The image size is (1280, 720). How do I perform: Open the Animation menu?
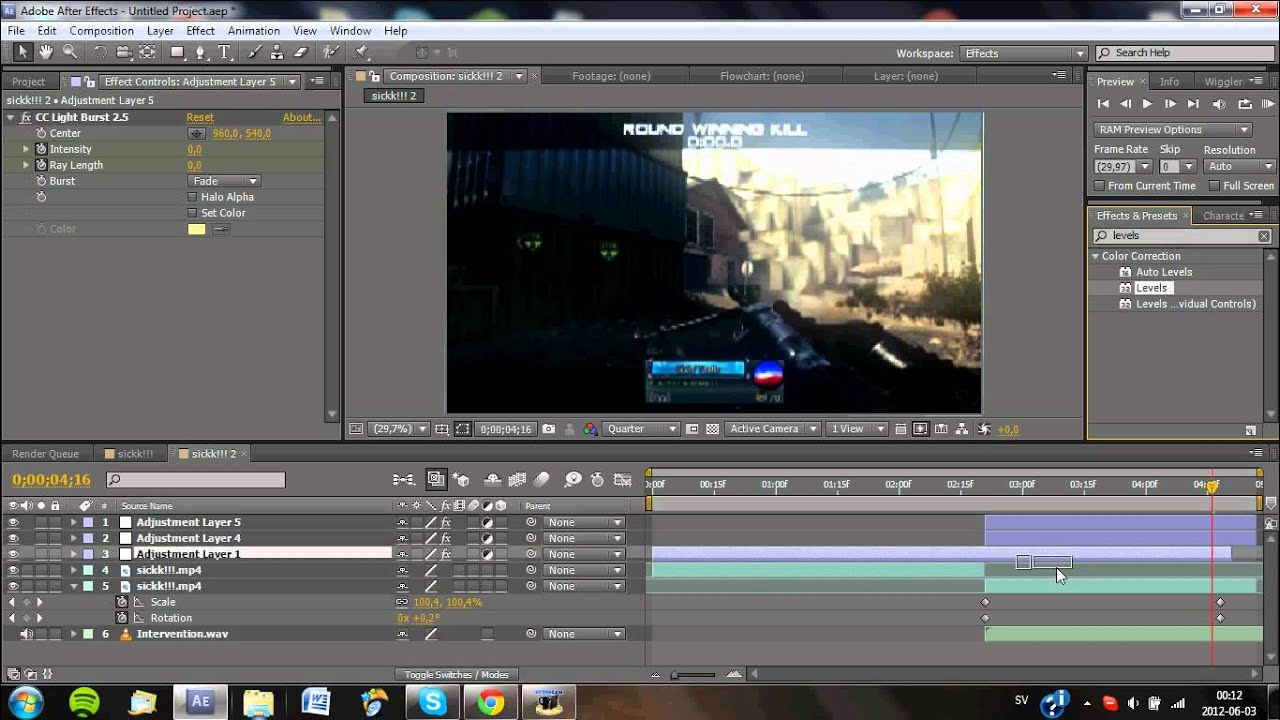[x=254, y=31]
